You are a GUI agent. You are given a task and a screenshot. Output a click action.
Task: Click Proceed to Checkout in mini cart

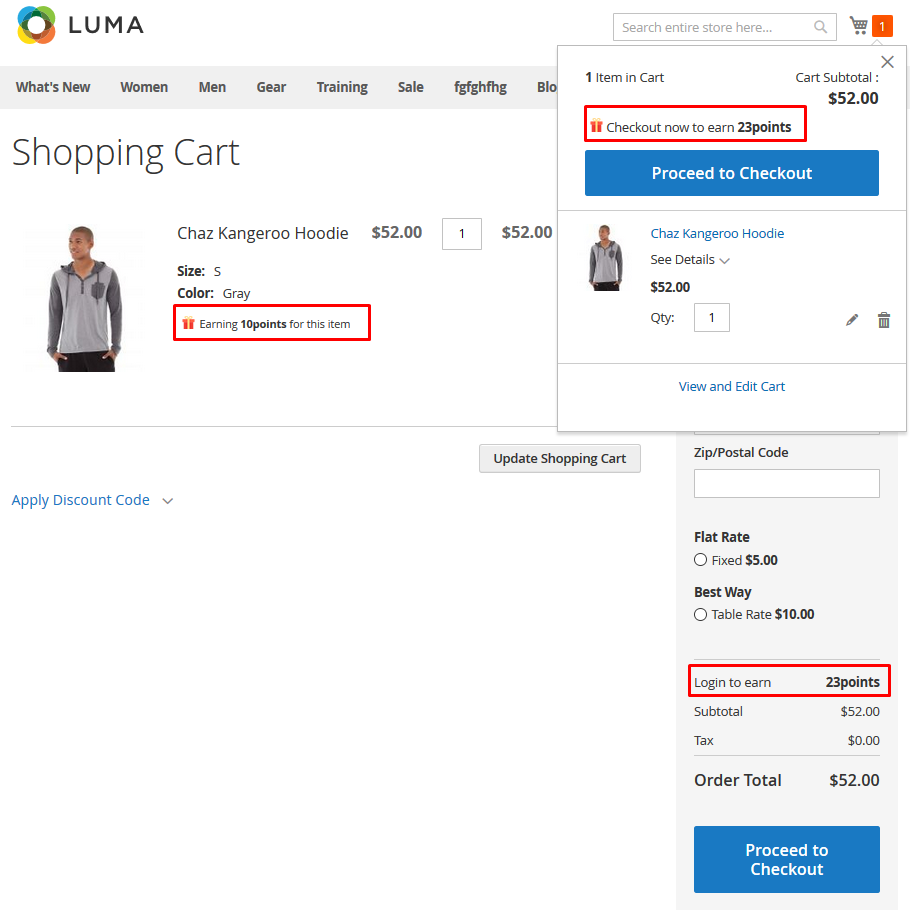pyautogui.click(x=732, y=173)
